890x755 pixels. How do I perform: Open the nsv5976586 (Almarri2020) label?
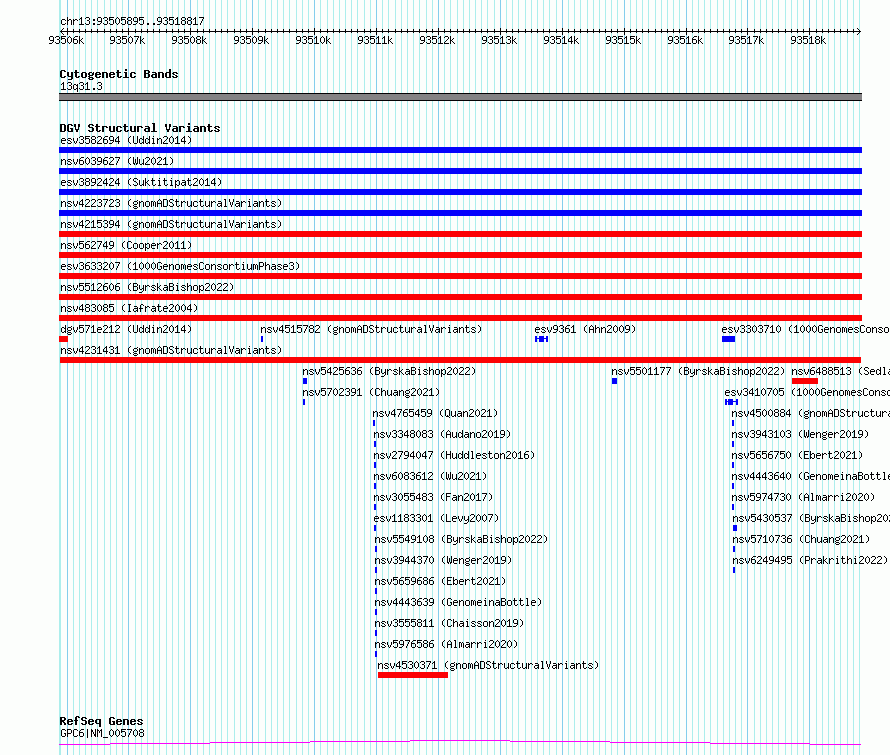coord(446,644)
